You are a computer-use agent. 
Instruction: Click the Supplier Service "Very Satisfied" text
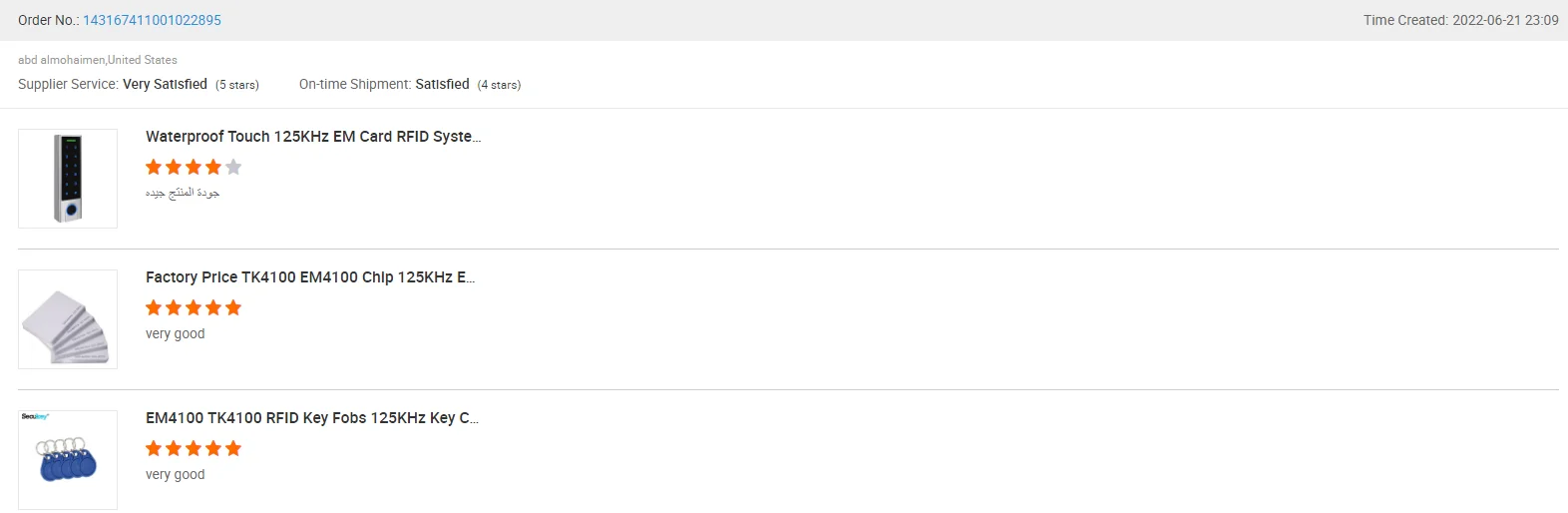(165, 85)
